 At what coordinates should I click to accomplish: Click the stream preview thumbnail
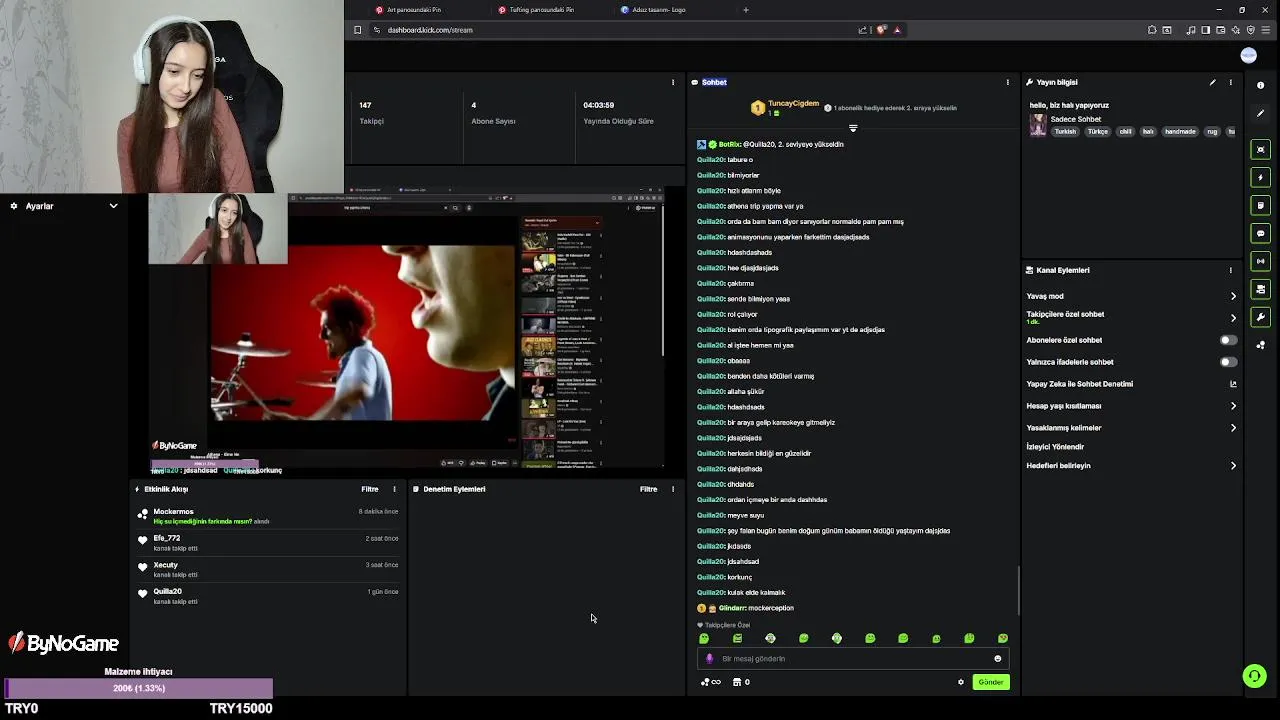point(405,332)
